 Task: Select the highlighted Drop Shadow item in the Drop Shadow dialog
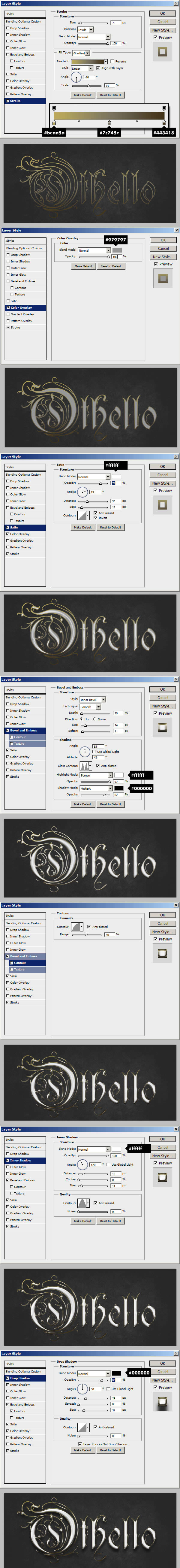click(x=25, y=1378)
